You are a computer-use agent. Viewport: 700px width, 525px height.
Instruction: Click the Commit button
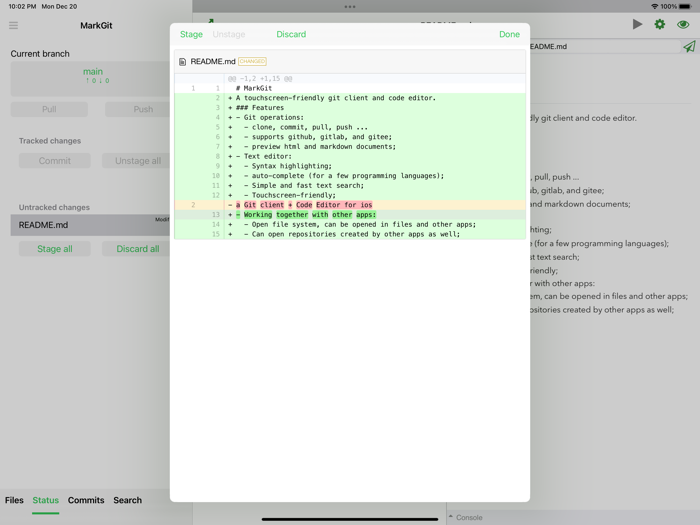point(54,161)
